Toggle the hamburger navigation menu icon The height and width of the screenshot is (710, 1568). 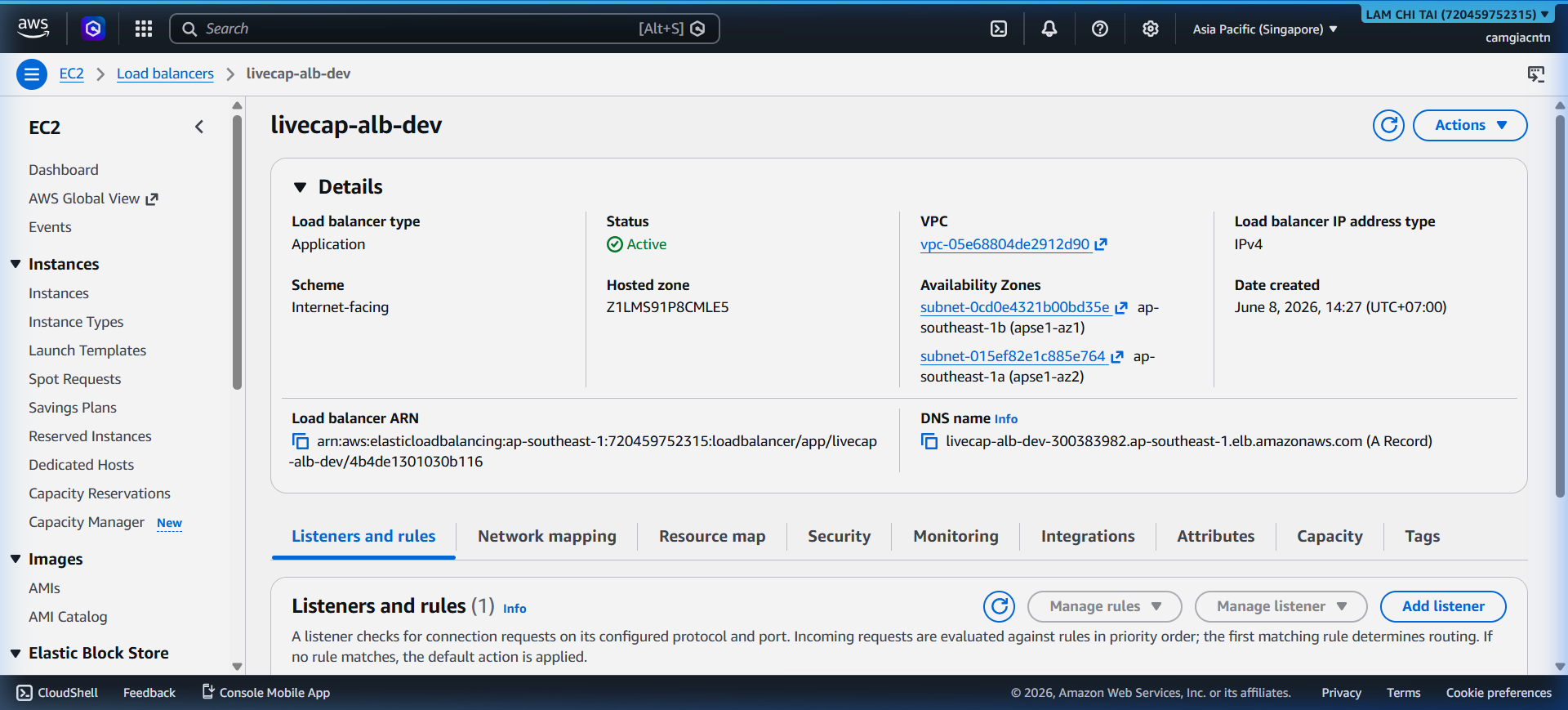(32, 74)
